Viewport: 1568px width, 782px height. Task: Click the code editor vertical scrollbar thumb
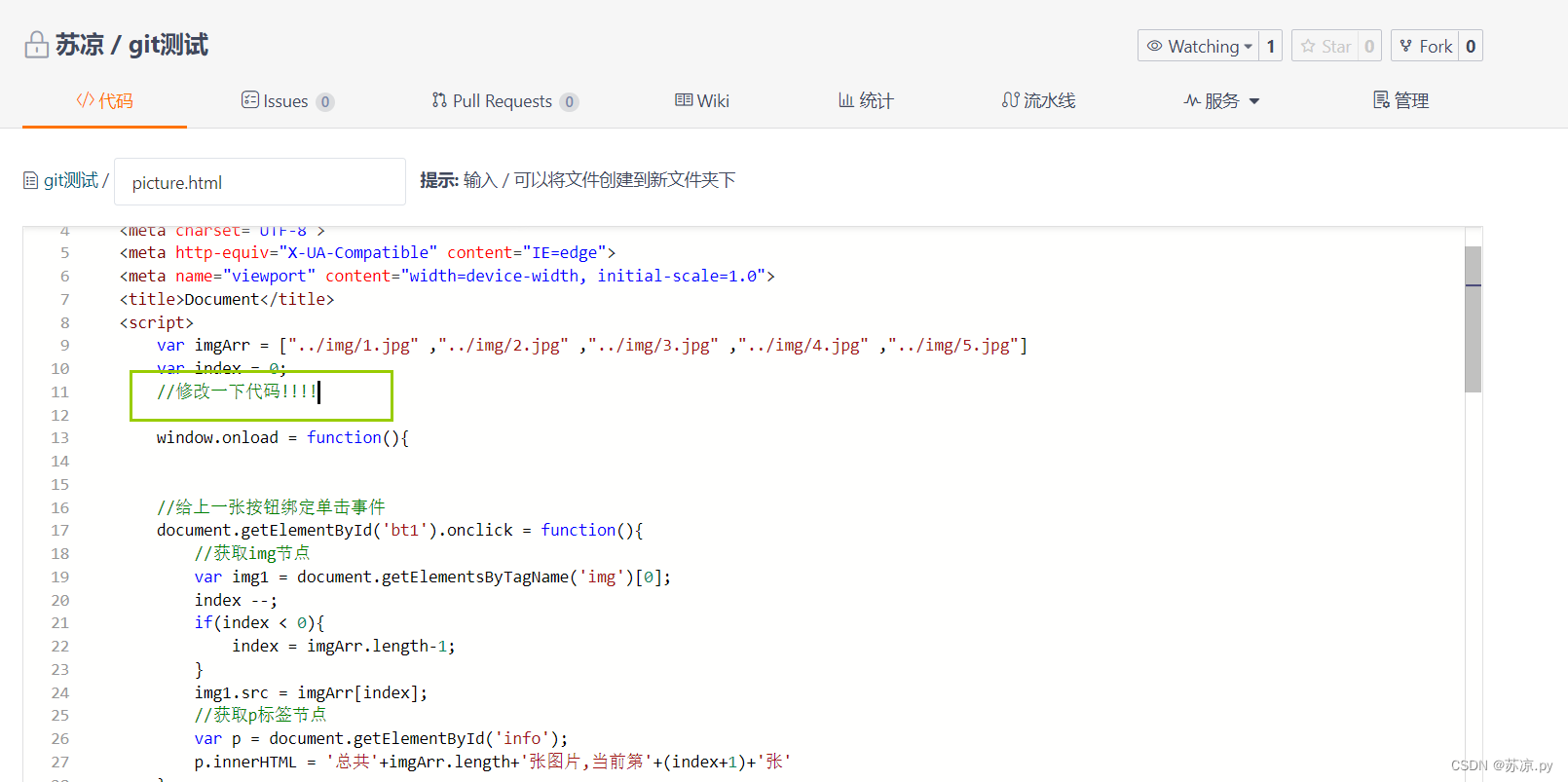(x=1473, y=318)
